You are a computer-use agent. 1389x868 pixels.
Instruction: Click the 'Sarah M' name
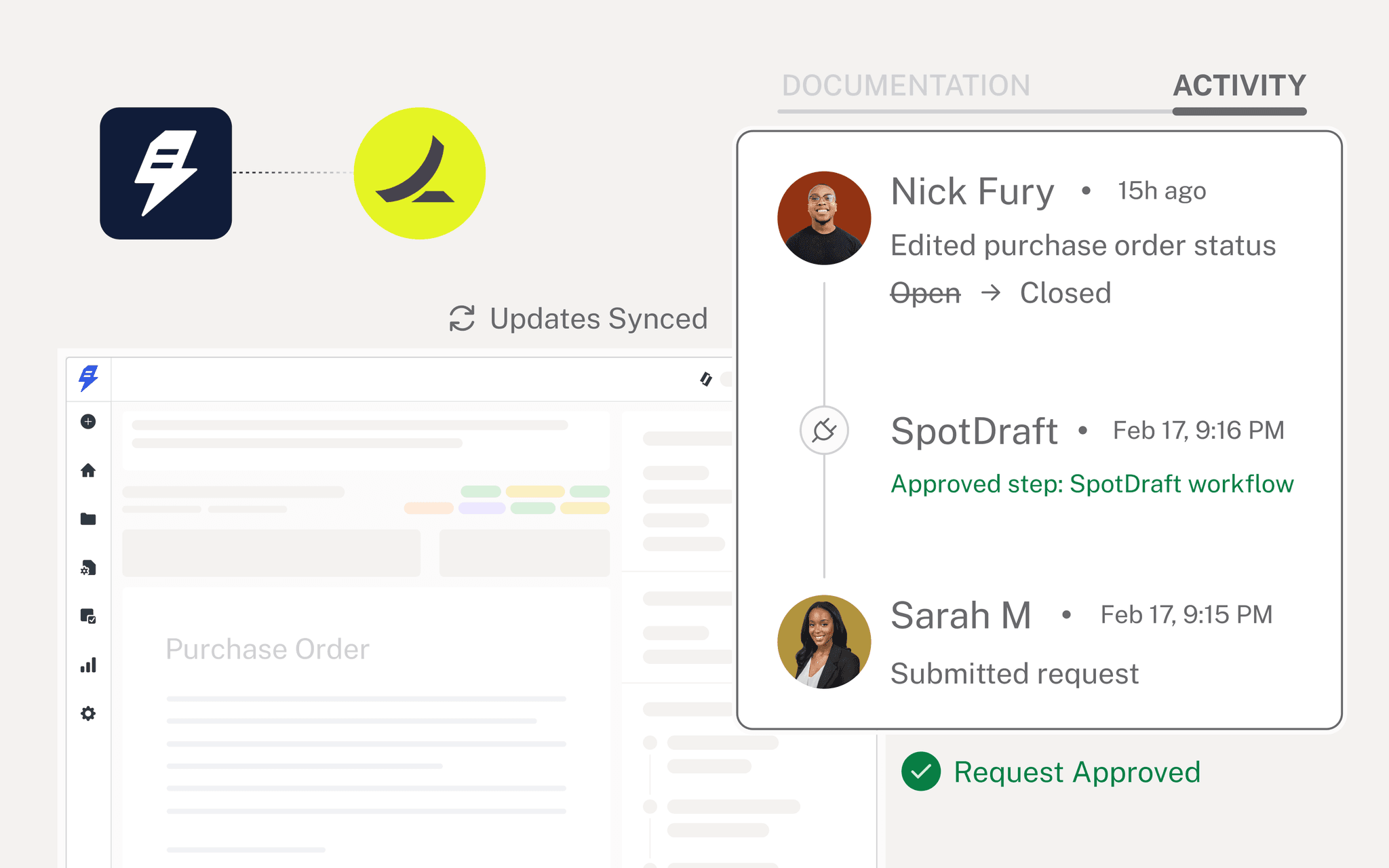[961, 616]
